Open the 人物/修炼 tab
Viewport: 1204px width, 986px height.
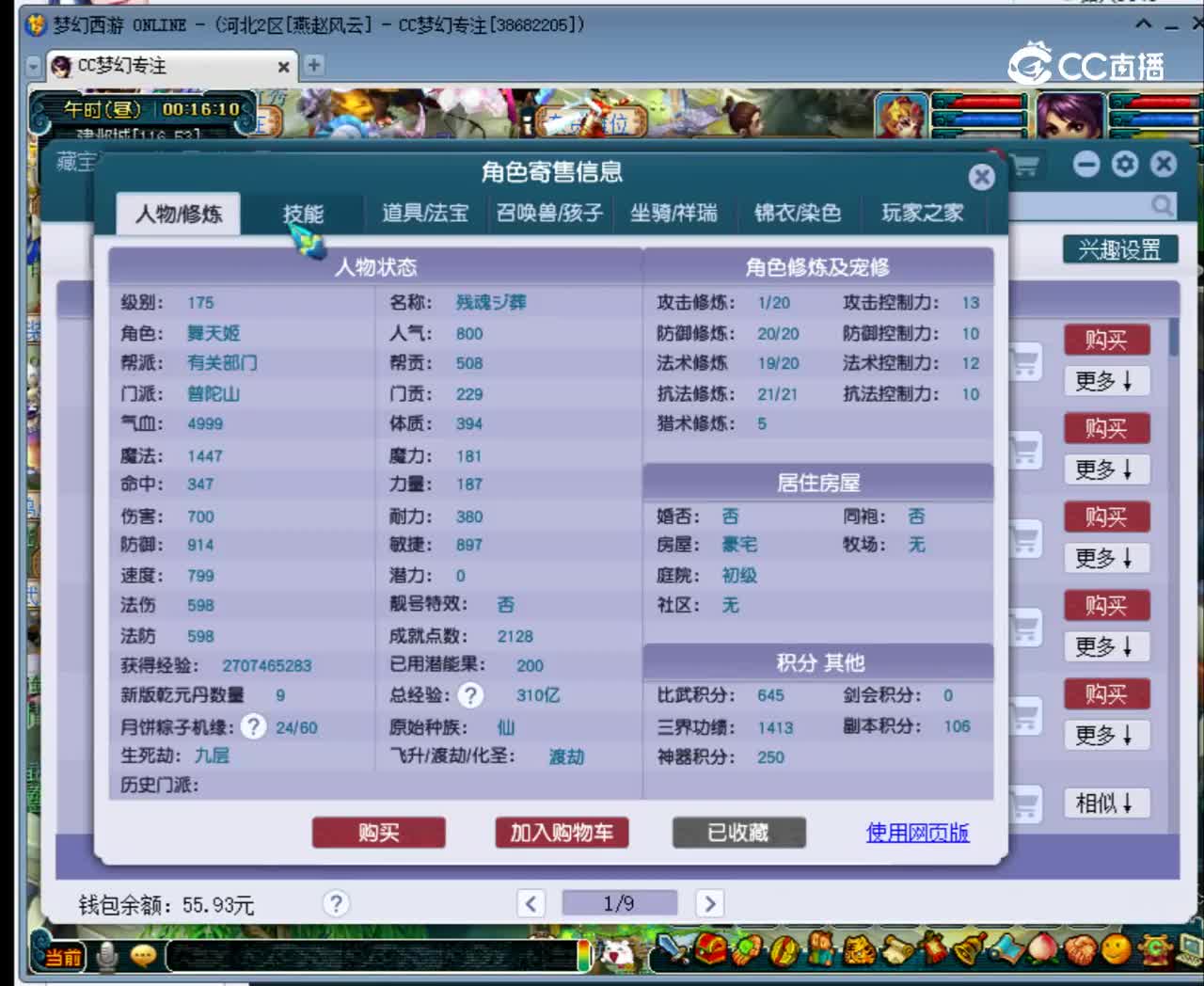pyautogui.click(x=178, y=215)
